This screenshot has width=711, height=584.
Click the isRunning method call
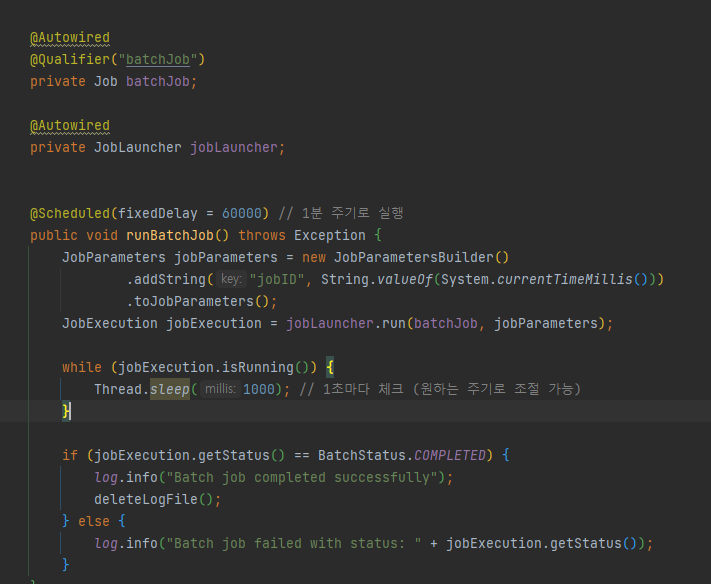258,367
